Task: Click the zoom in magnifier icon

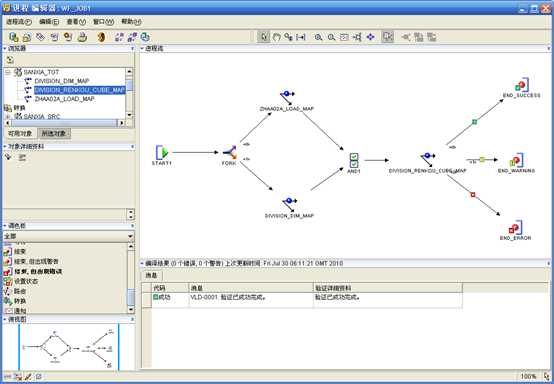Action: 318,37
